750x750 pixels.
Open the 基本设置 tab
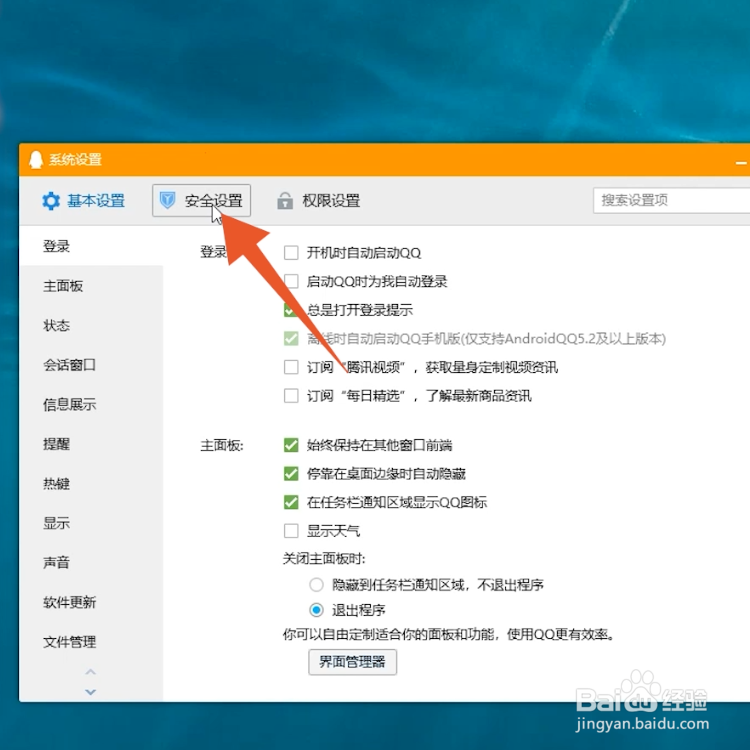[83, 201]
